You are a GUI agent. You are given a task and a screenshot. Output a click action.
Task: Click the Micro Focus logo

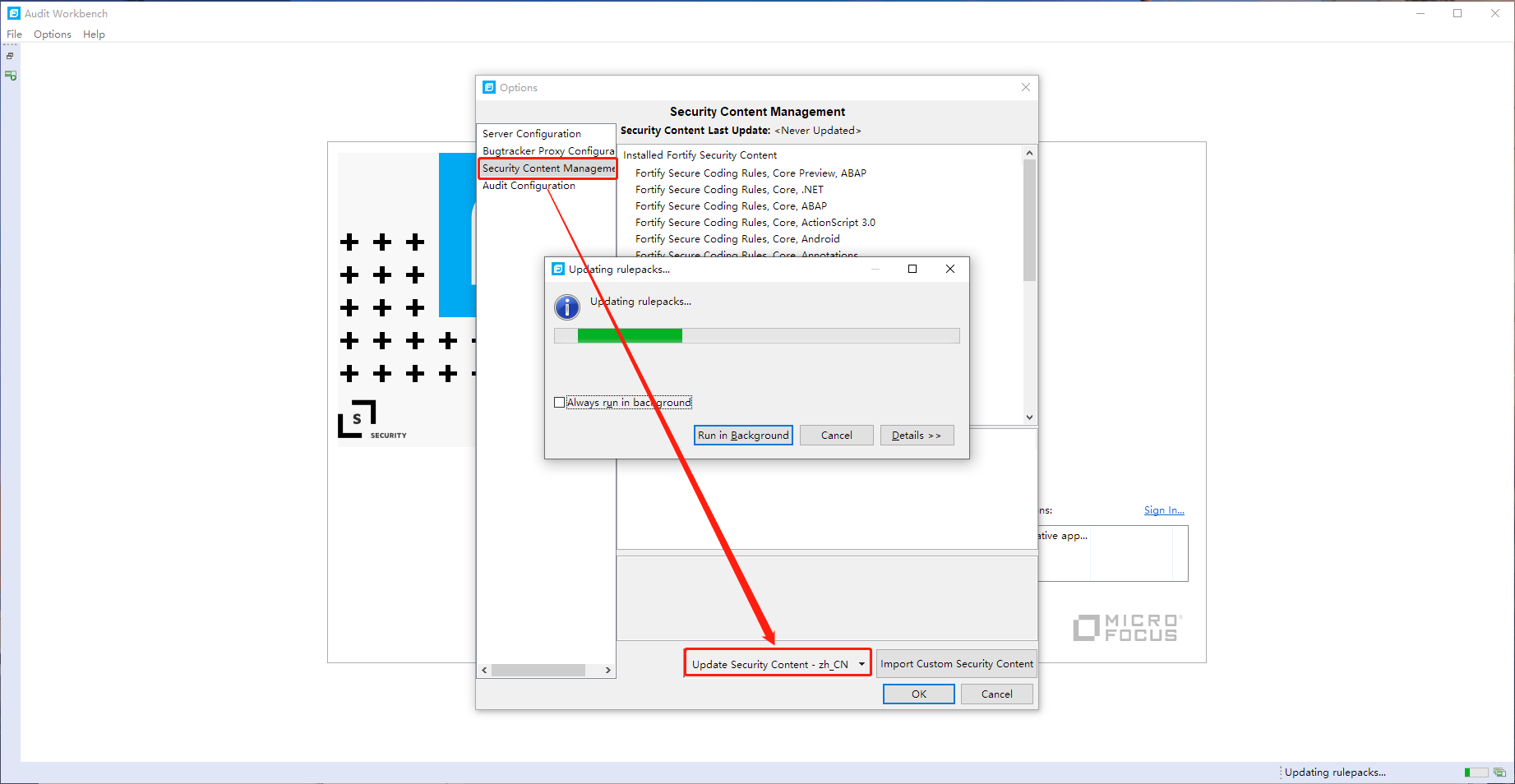coord(1128,628)
